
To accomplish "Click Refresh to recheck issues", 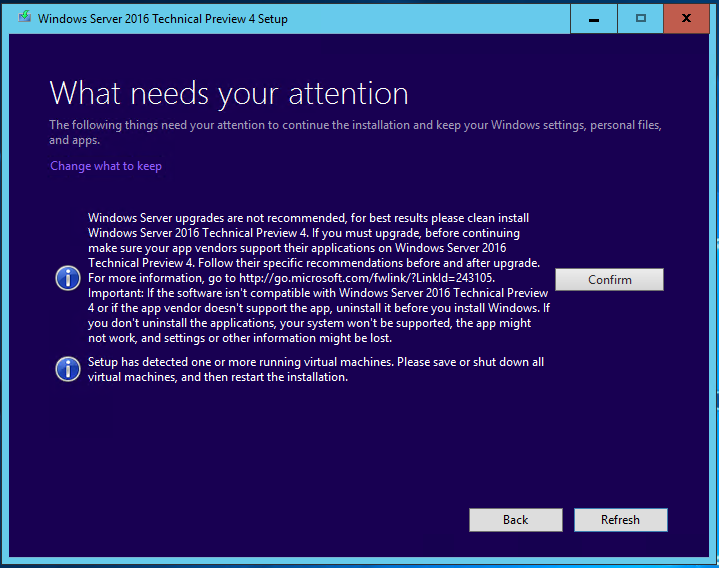I will (620, 519).
